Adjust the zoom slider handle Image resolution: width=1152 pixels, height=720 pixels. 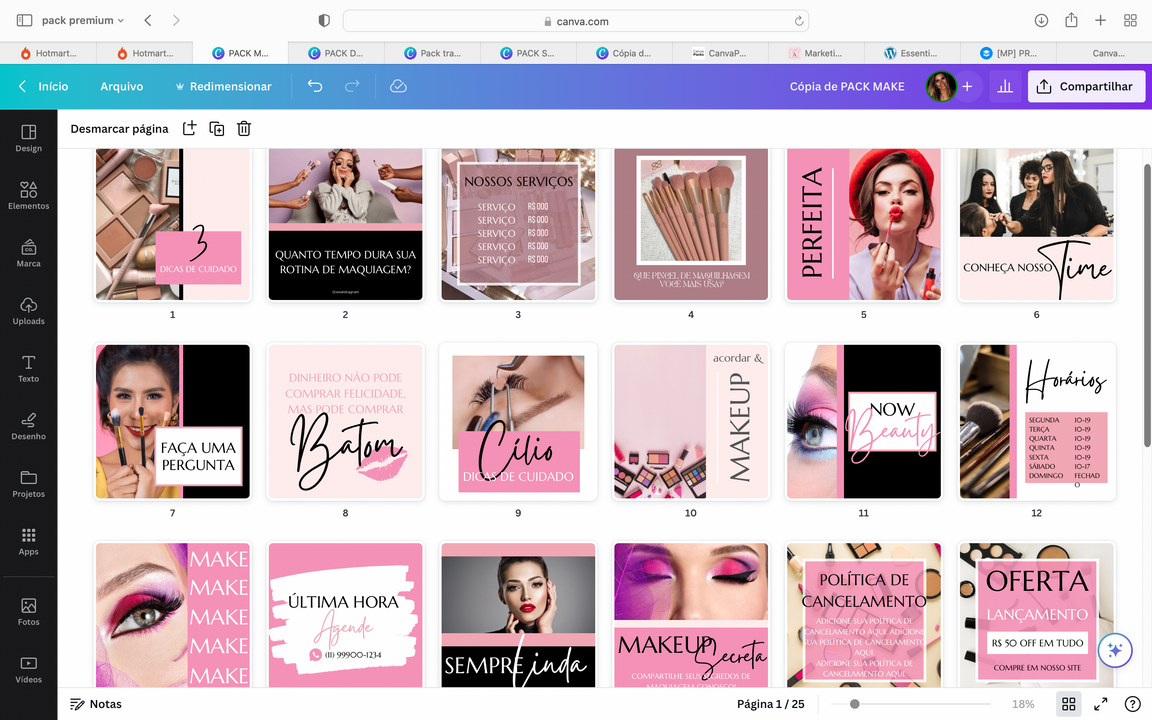pyautogui.click(x=854, y=704)
